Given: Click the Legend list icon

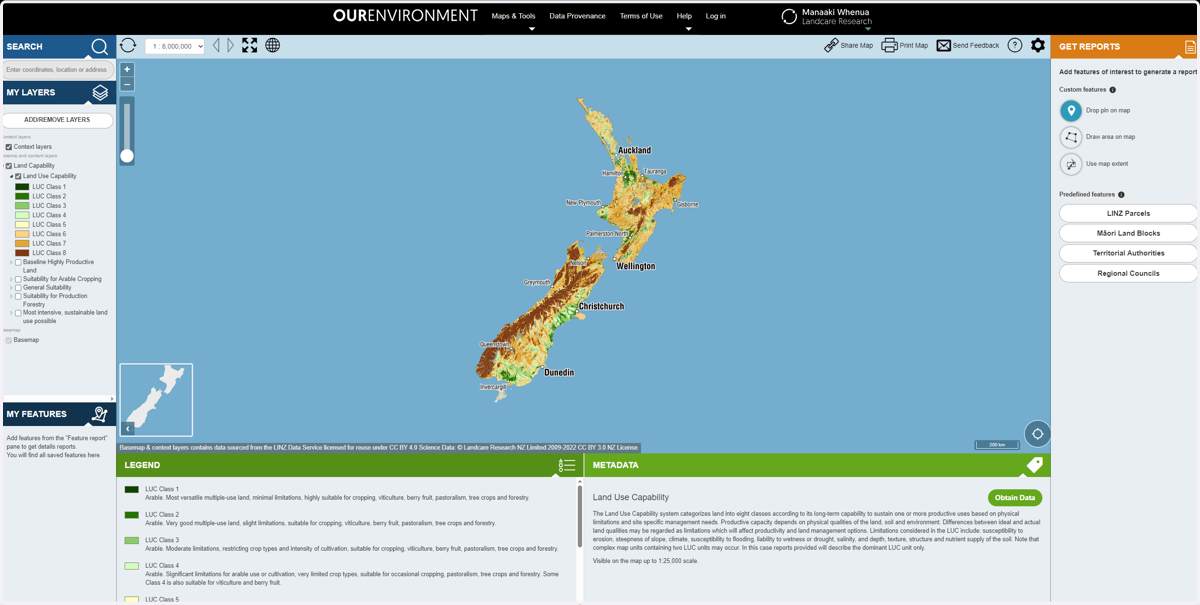Looking at the screenshot, I should pos(567,466).
